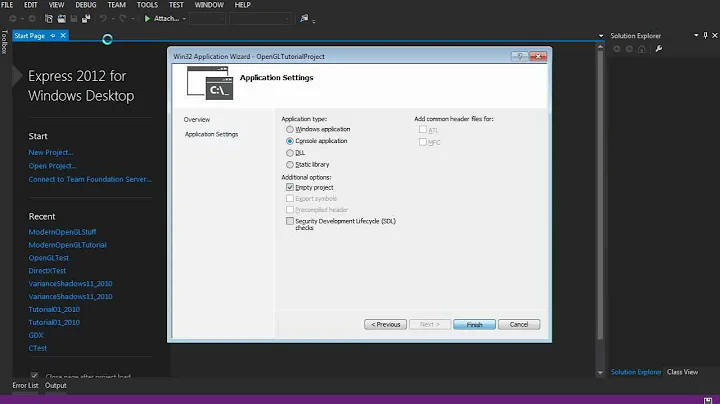Screen dimensions: 720x404
Task: Toggle the Precompiled header checkbox
Action: 290,210
